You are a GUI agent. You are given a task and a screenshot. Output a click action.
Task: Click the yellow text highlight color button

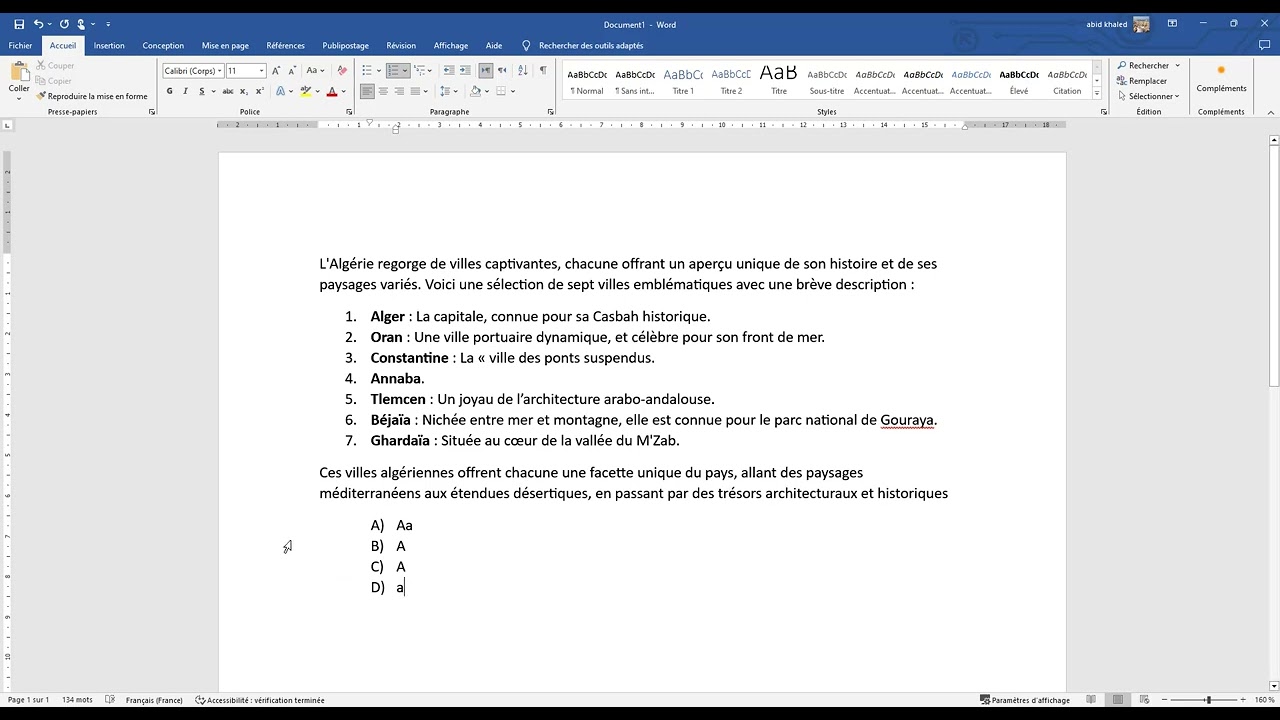click(306, 91)
